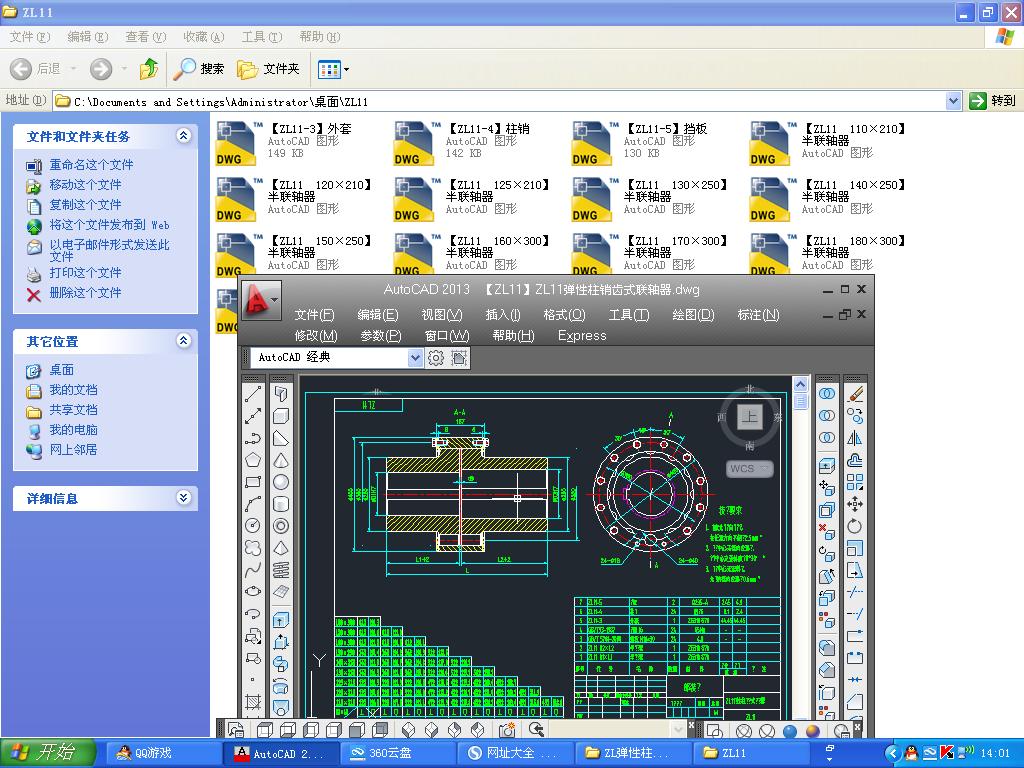Screen dimensions: 1024x768
Task: Click 重命名这个文件 rename link
Action: [x=91, y=165]
